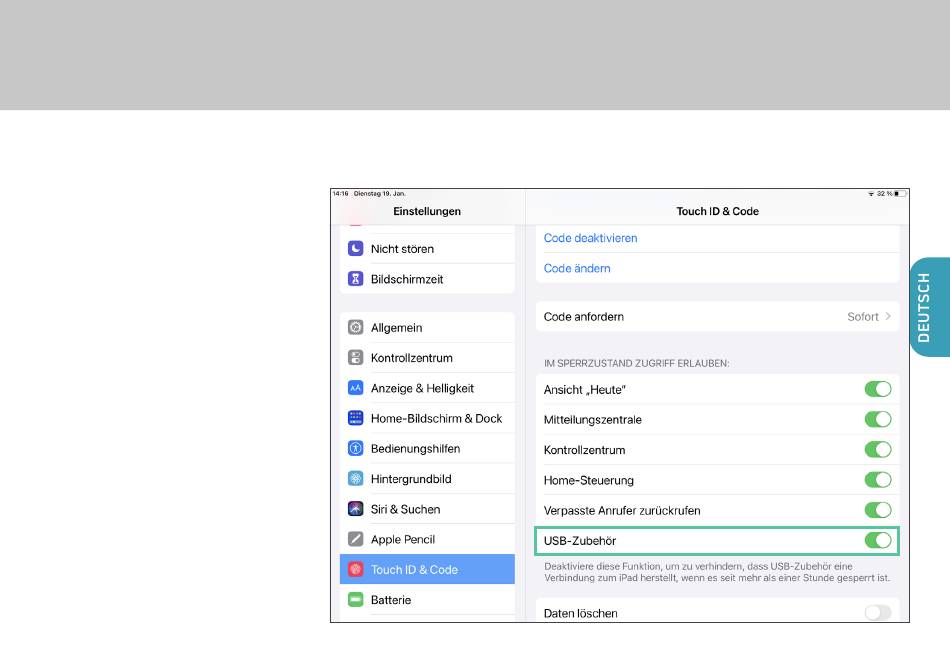Click the Hintergrundbild flower icon
The height and width of the screenshot is (670, 950).
(x=356, y=479)
